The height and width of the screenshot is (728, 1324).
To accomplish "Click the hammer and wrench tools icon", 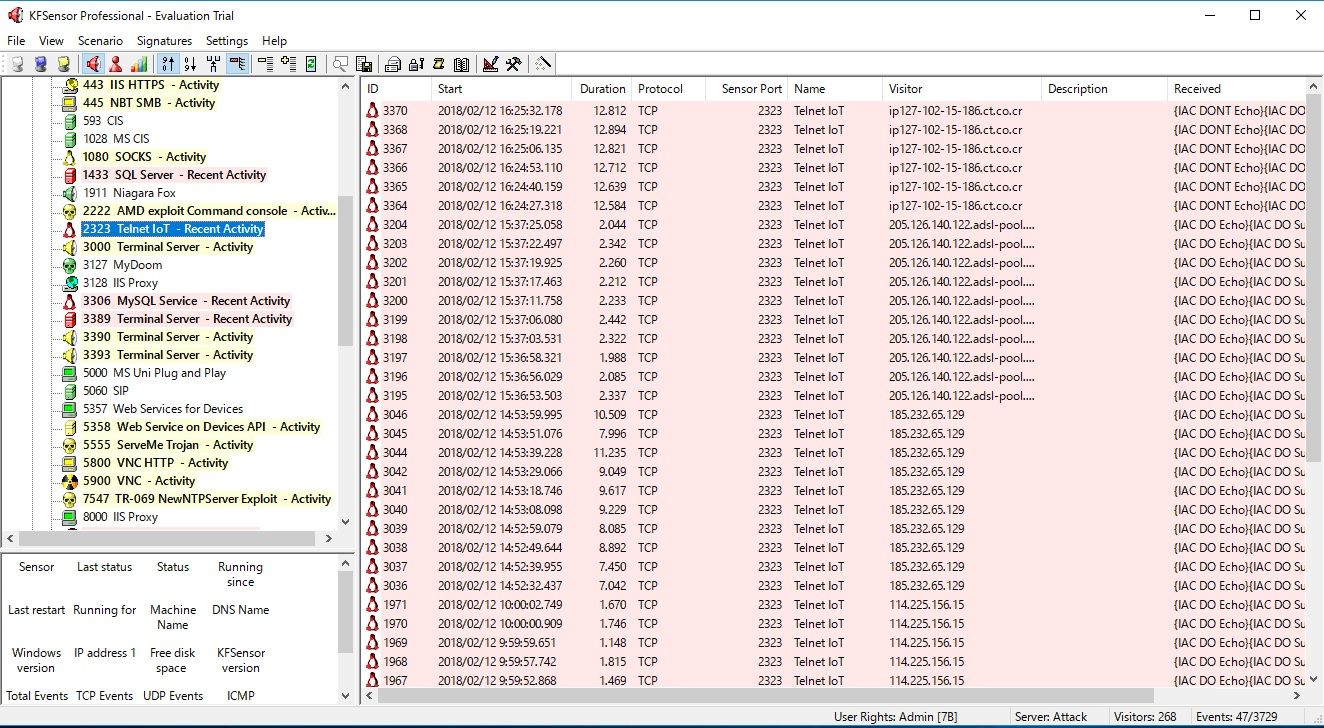I will [x=513, y=64].
